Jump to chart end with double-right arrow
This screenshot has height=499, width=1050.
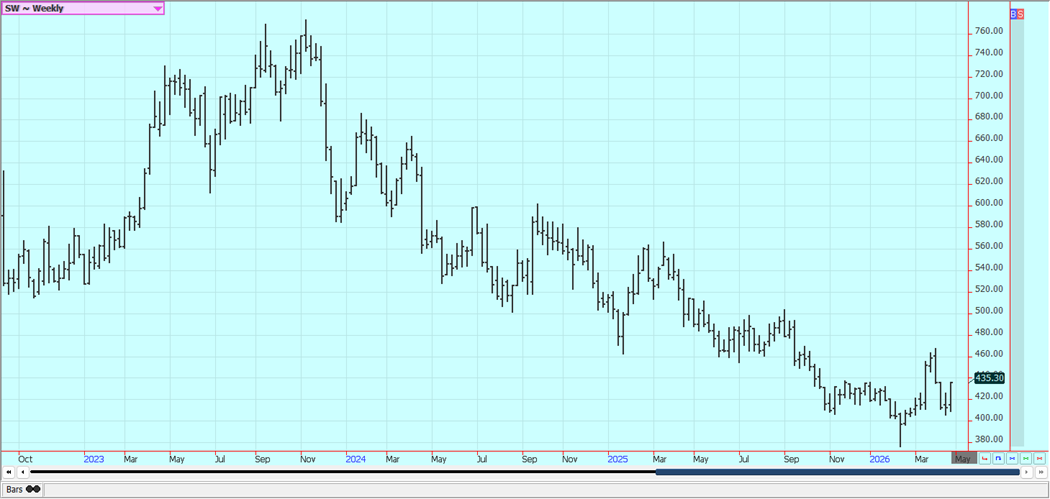coord(1040,472)
